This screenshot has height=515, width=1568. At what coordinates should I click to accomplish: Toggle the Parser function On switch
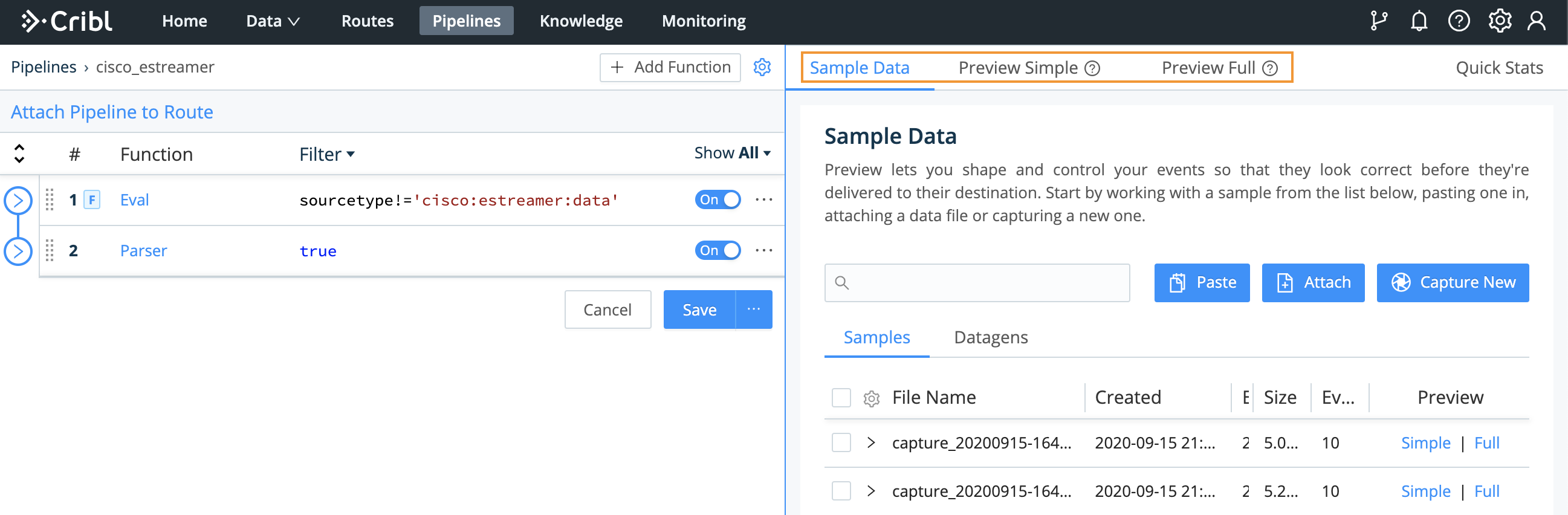(718, 250)
